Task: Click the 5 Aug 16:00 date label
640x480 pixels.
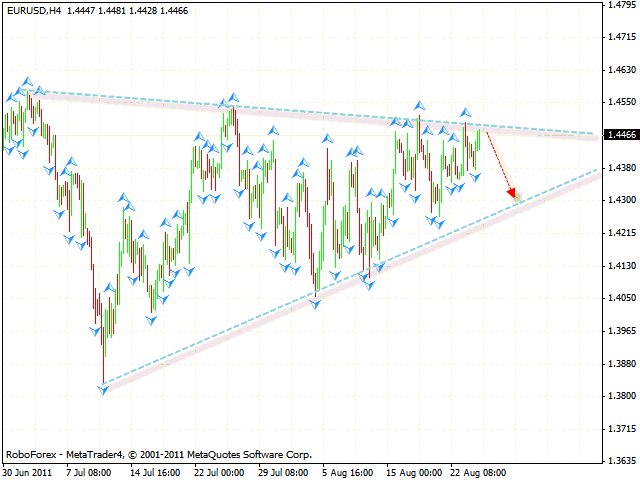Action: click(x=347, y=473)
